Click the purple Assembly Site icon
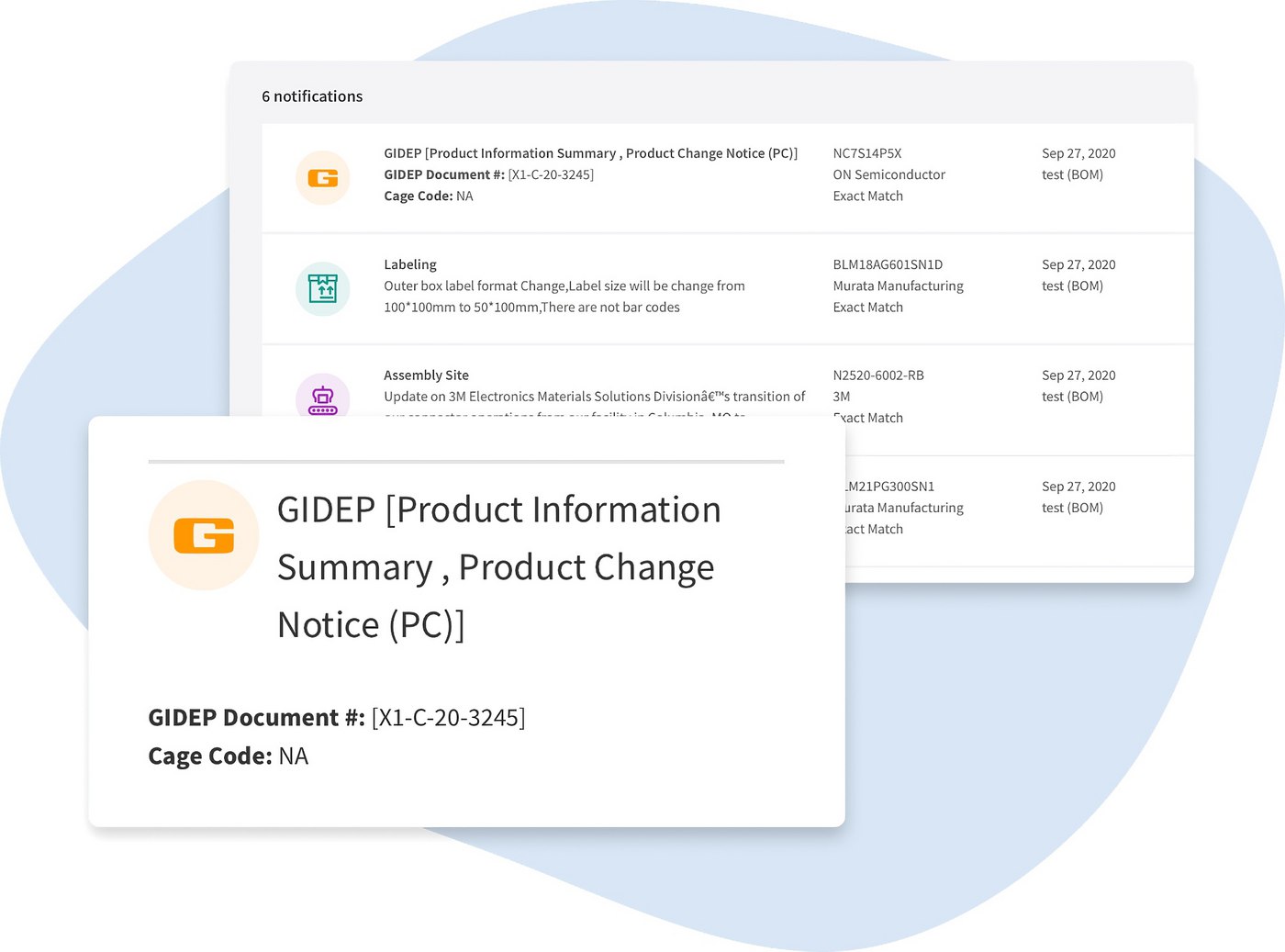The height and width of the screenshot is (952, 1285). pyautogui.click(x=322, y=398)
